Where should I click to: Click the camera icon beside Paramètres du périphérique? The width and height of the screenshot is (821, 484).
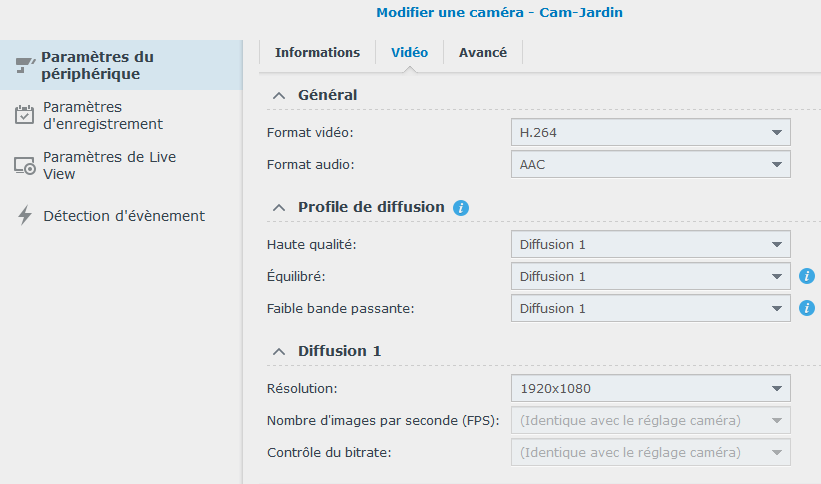pos(25,66)
